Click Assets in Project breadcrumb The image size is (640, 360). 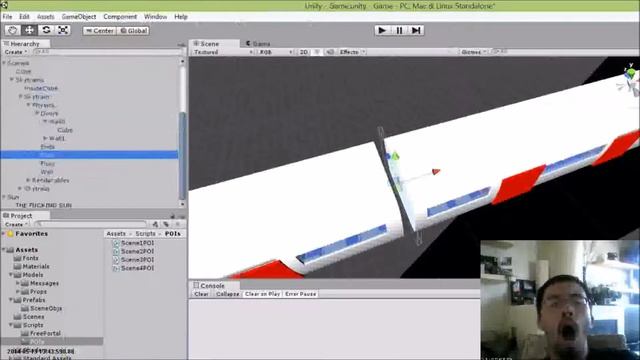116,233
